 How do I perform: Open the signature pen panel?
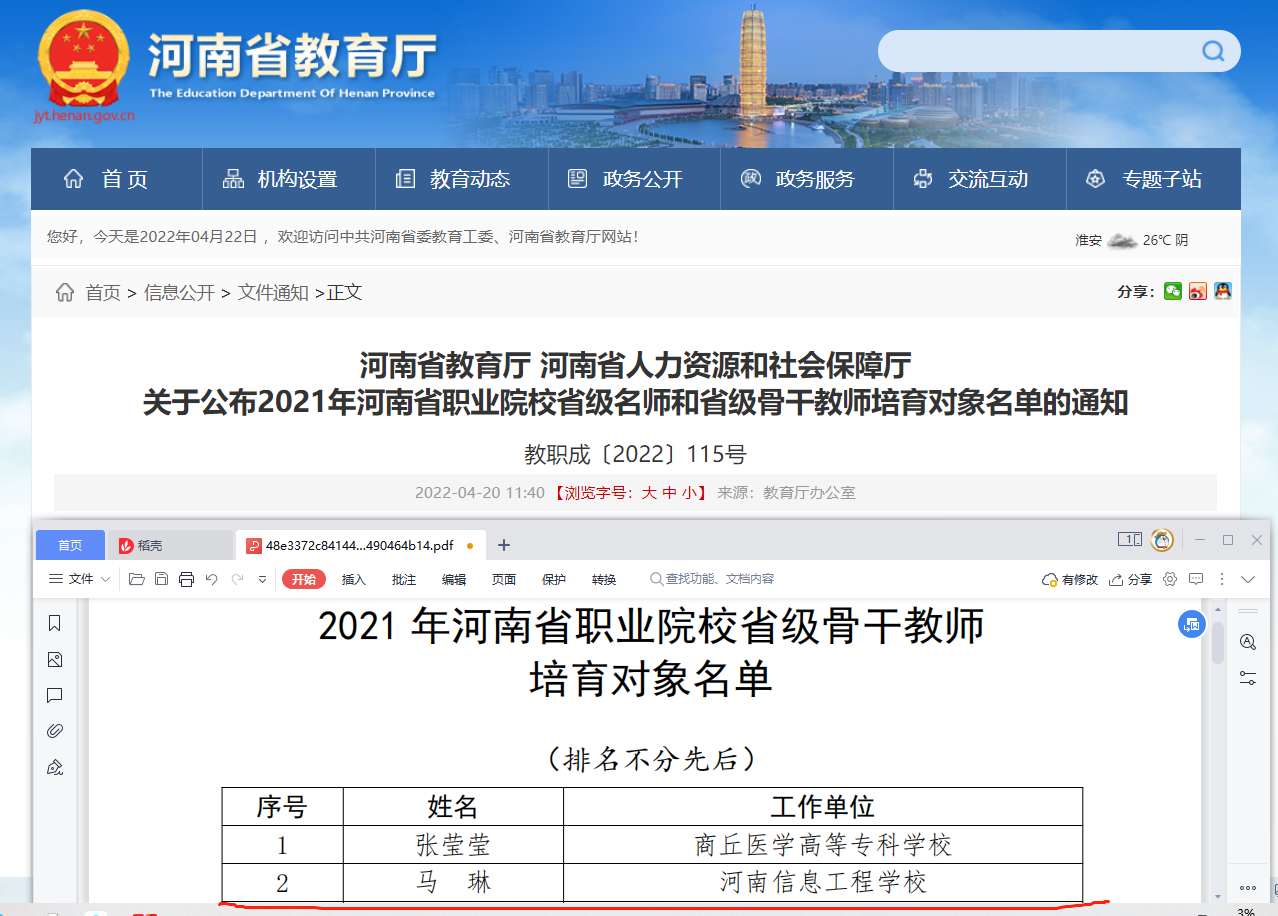point(55,767)
